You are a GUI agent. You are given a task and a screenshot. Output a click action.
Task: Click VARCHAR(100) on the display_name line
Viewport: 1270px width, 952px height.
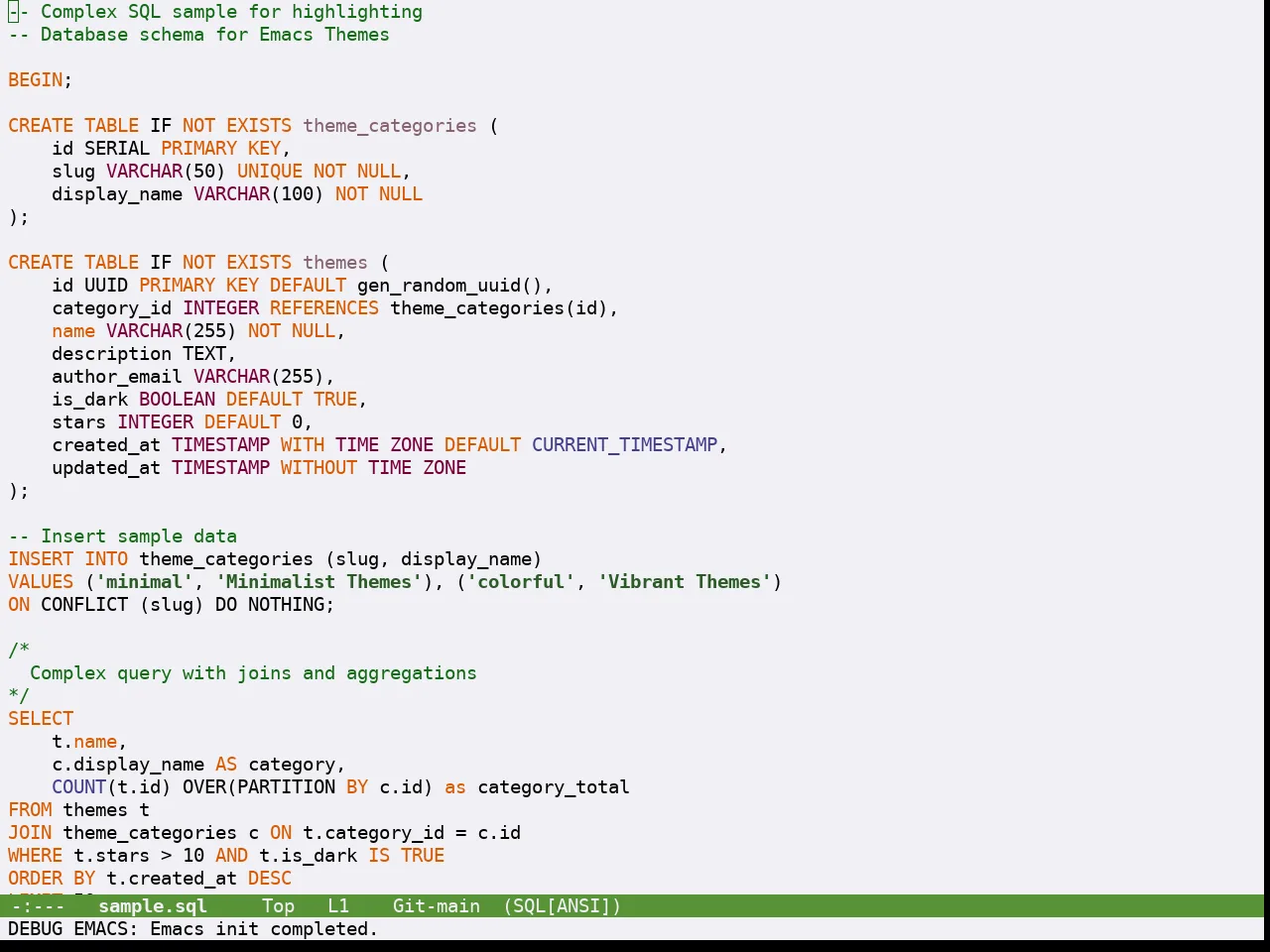click(259, 194)
